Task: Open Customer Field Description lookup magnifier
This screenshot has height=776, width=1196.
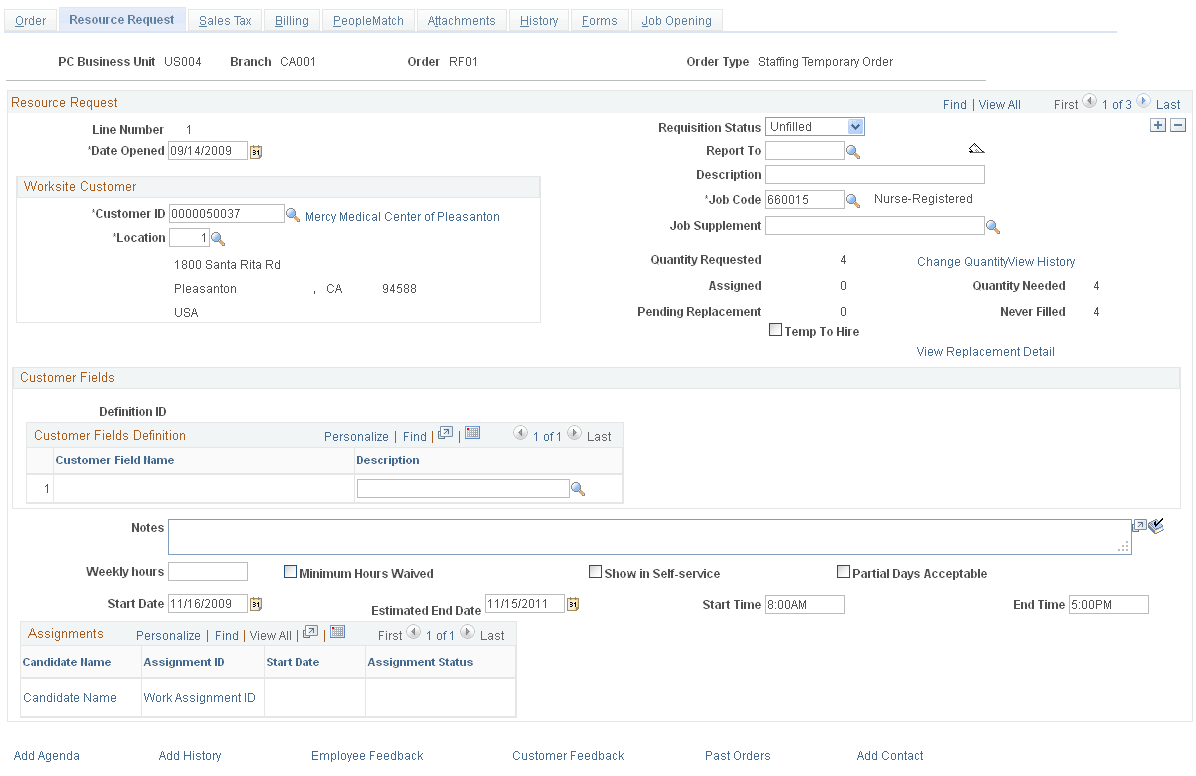Action: click(578, 489)
